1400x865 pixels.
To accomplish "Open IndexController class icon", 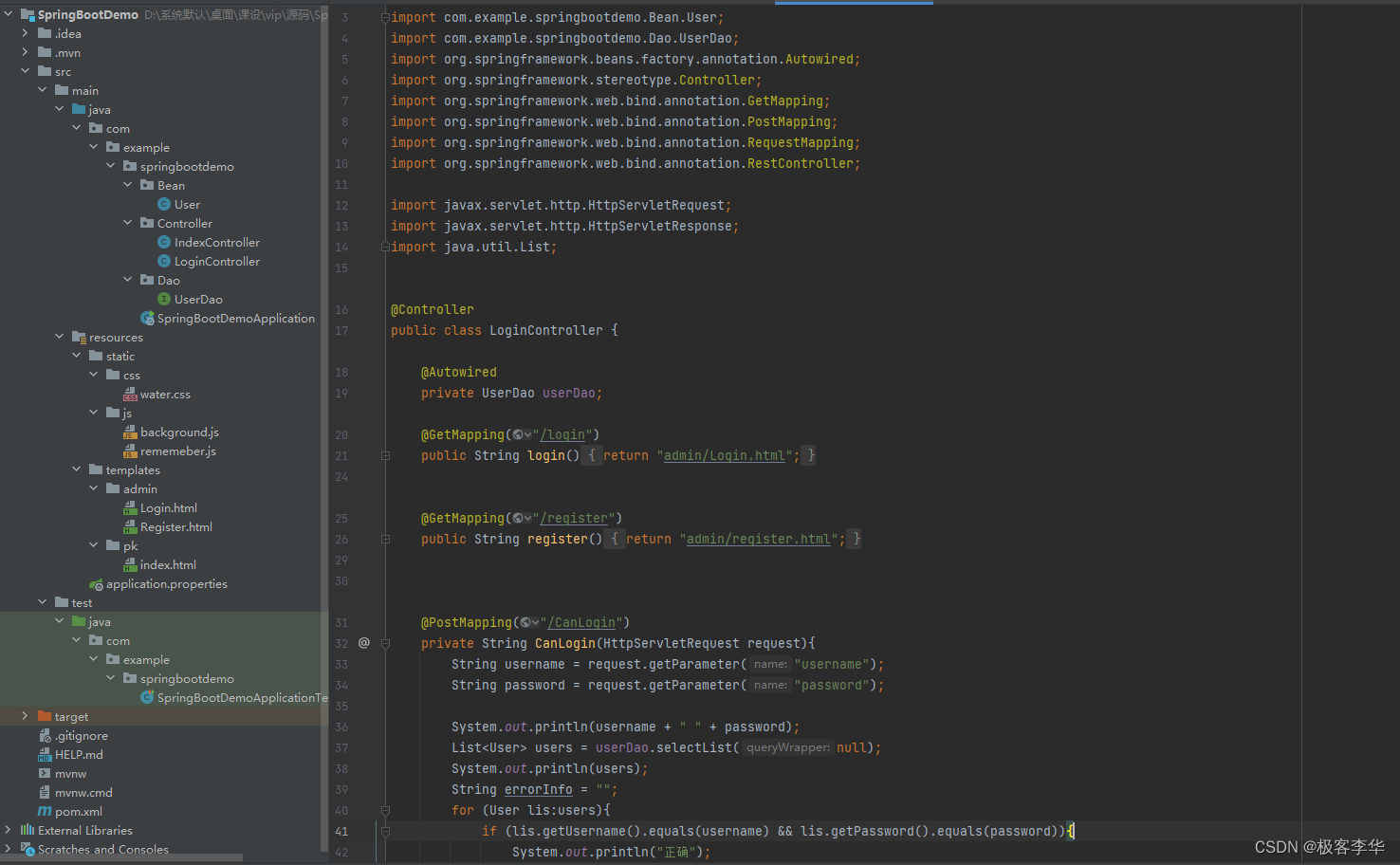I will pyautogui.click(x=164, y=242).
